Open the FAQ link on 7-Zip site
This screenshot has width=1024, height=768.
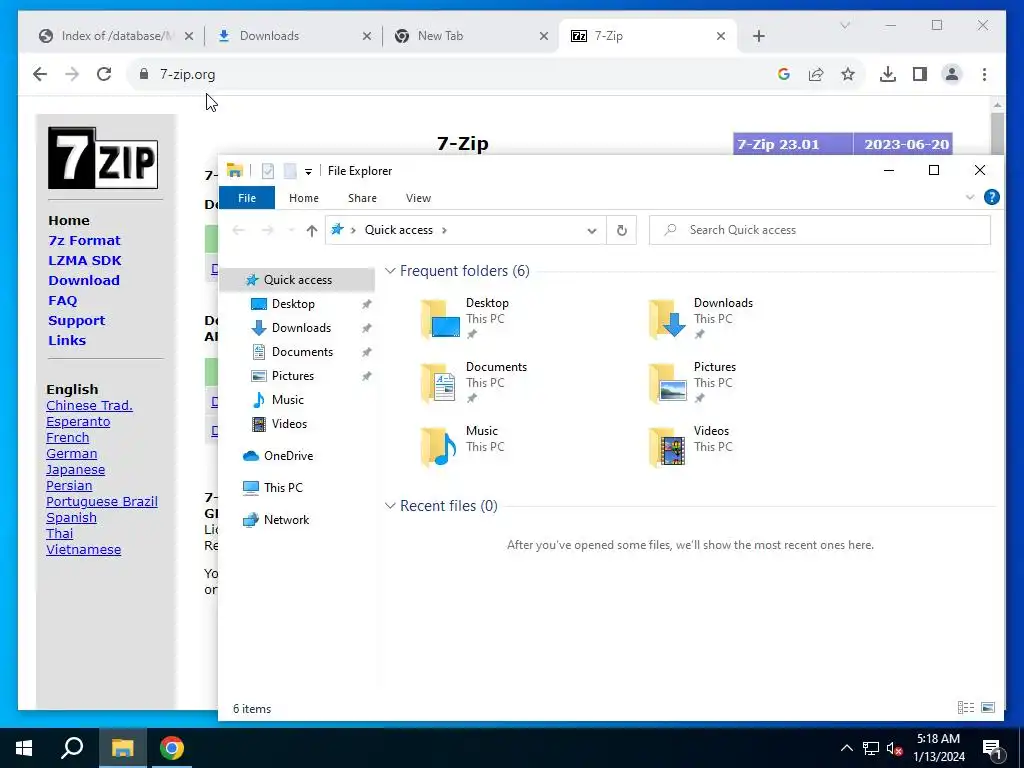[x=63, y=300]
